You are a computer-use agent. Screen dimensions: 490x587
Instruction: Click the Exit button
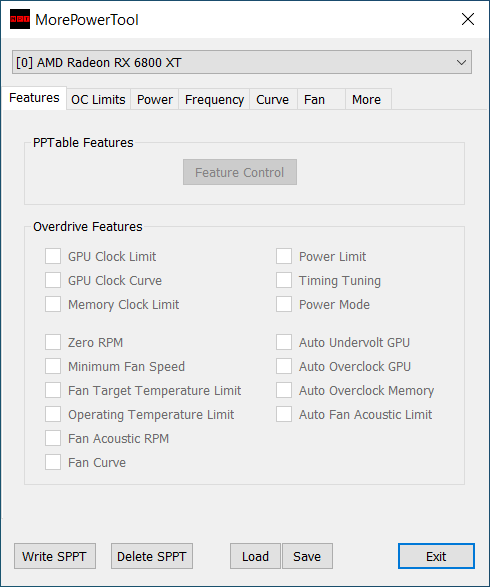pos(436,556)
